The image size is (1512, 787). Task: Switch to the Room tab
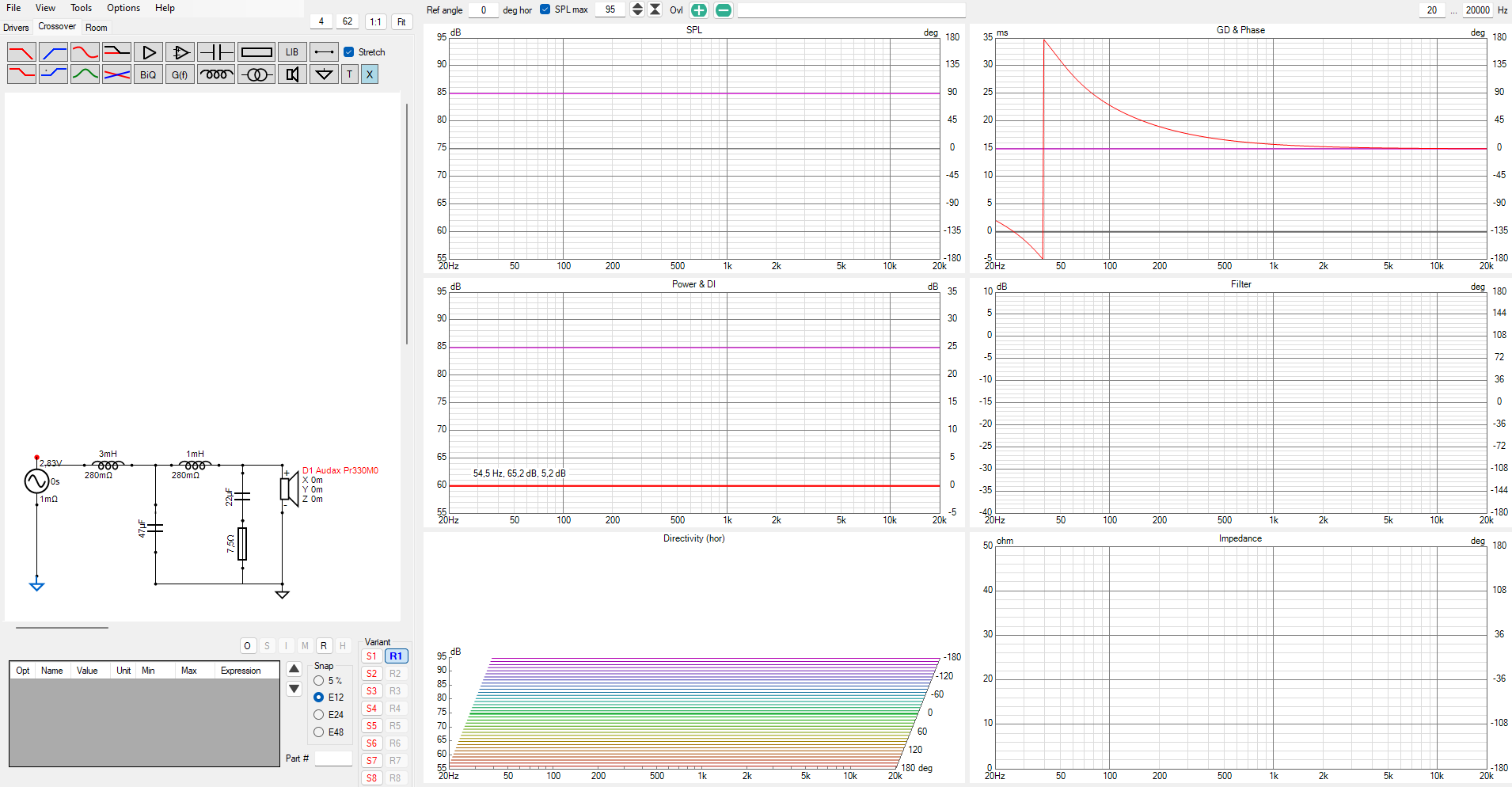pyautogui.click(x=97, y=28)
